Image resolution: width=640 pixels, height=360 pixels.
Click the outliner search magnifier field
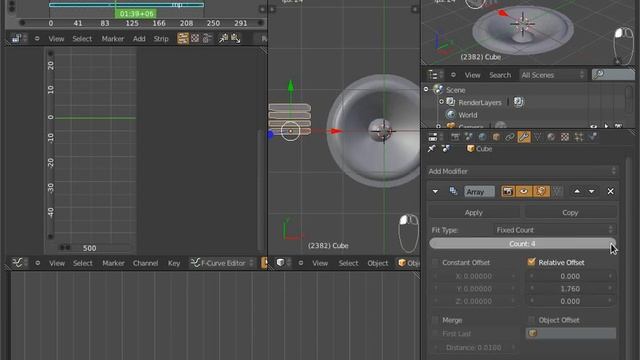(613, 75)
